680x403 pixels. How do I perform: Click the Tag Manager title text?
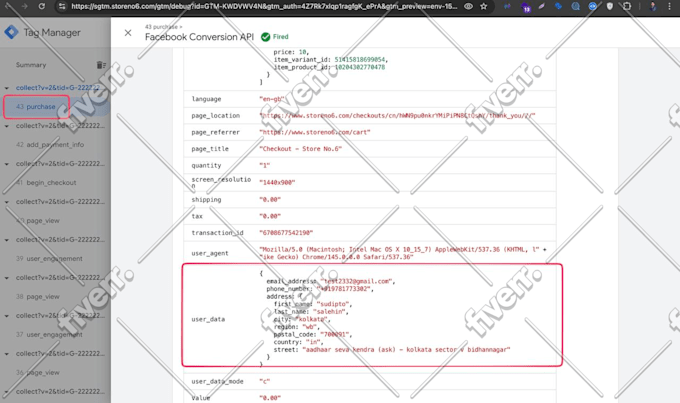tap(52, 33)
